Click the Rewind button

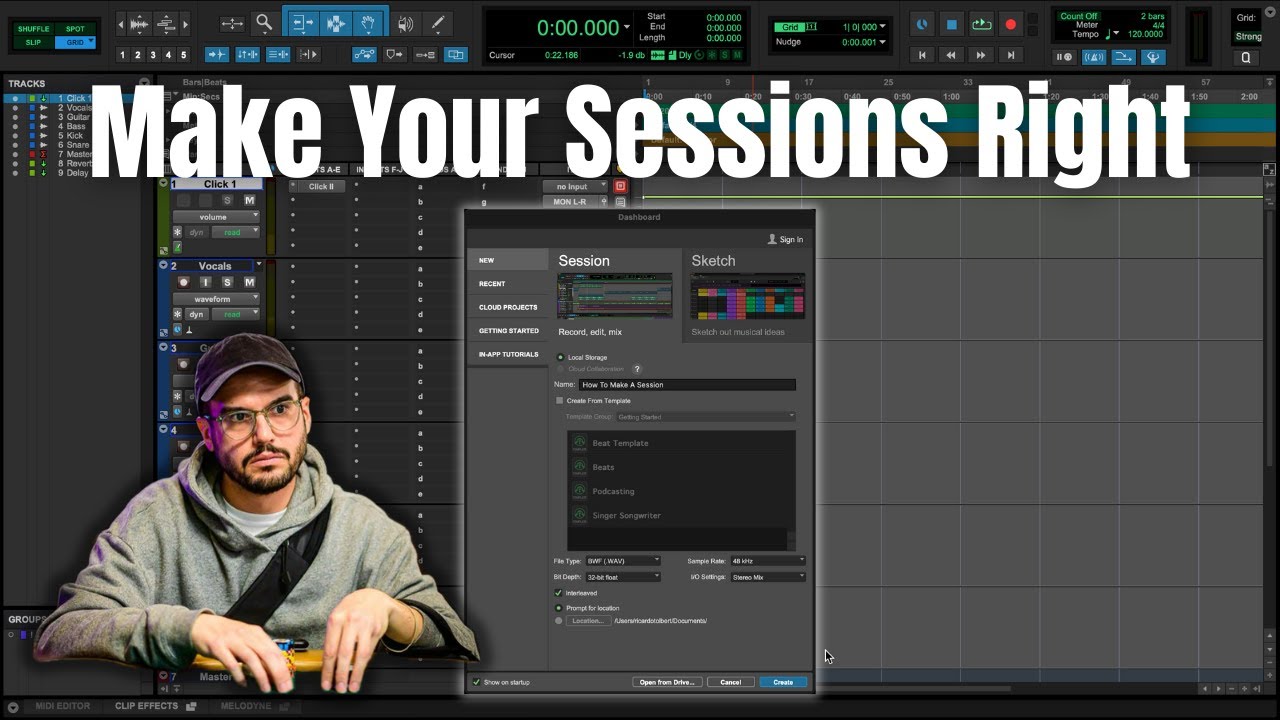pos(951,55)
